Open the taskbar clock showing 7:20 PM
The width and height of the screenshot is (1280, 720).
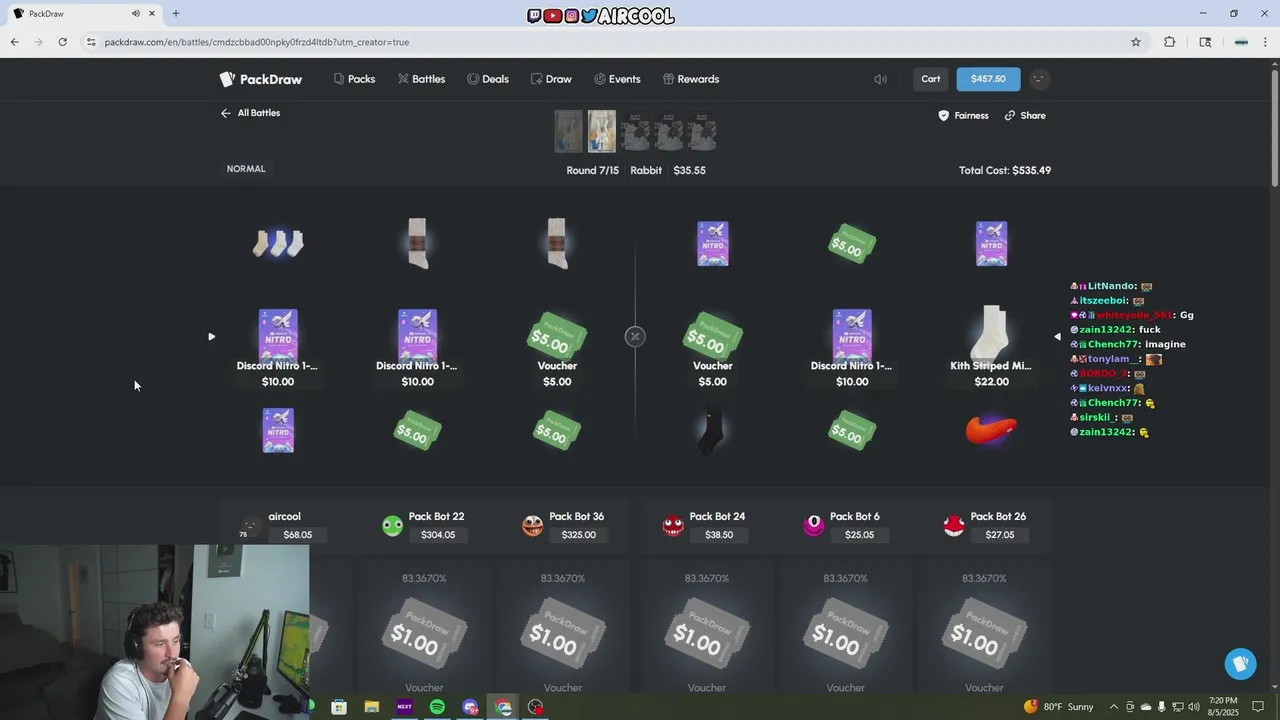(x=1223, y=707)
